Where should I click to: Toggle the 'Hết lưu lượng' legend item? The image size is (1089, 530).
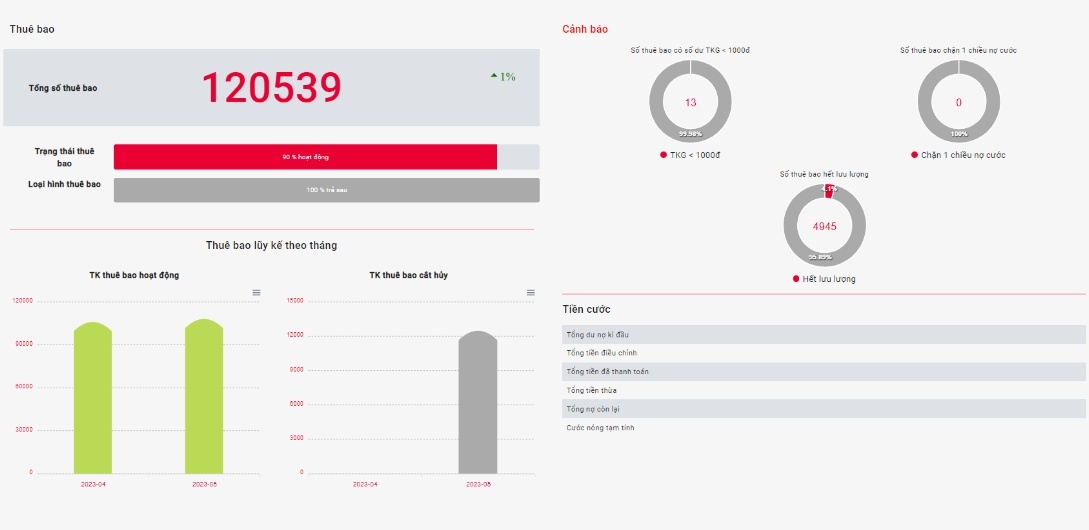(824, 279)
